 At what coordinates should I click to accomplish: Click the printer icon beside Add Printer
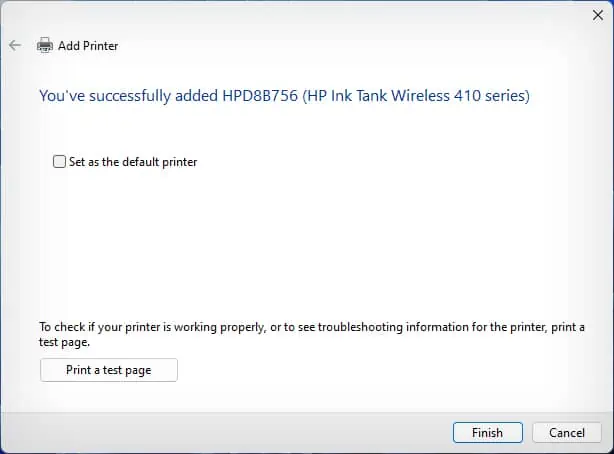pyautogui.click(x=44, y=45)
